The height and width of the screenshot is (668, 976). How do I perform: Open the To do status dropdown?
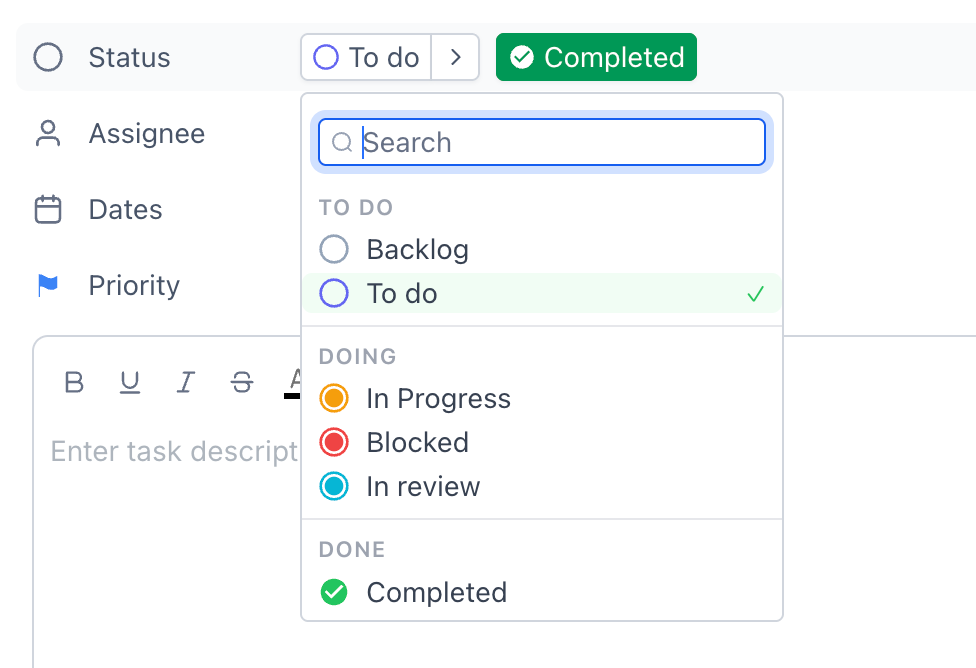point(366,57)
